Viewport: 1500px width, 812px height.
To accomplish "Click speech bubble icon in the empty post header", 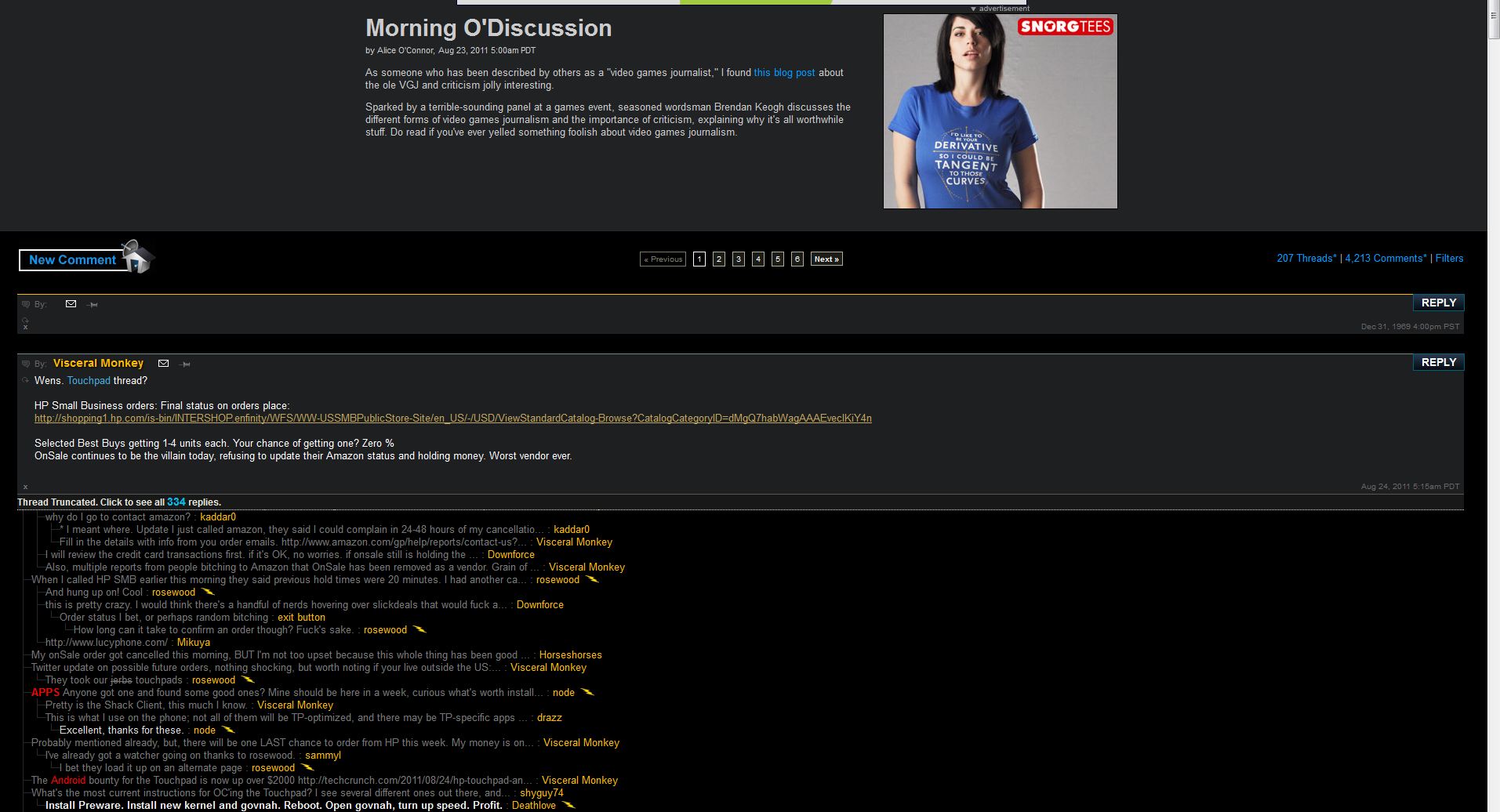I will click(x=26, y=304).
